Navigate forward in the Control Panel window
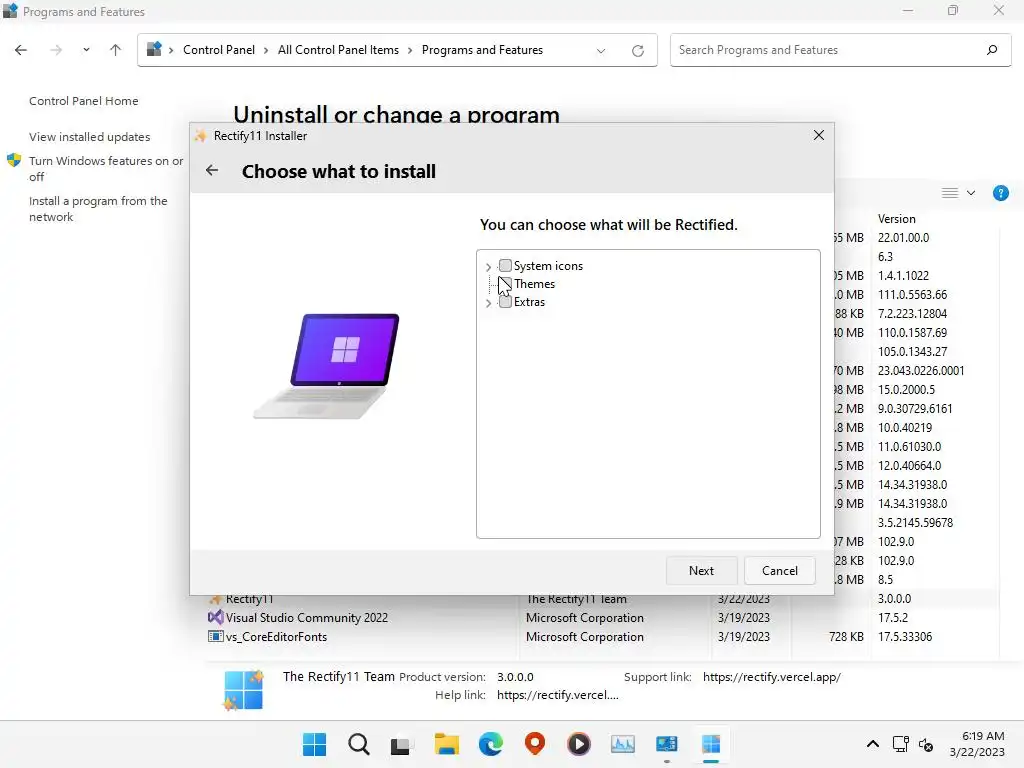 tap(56, 50)
